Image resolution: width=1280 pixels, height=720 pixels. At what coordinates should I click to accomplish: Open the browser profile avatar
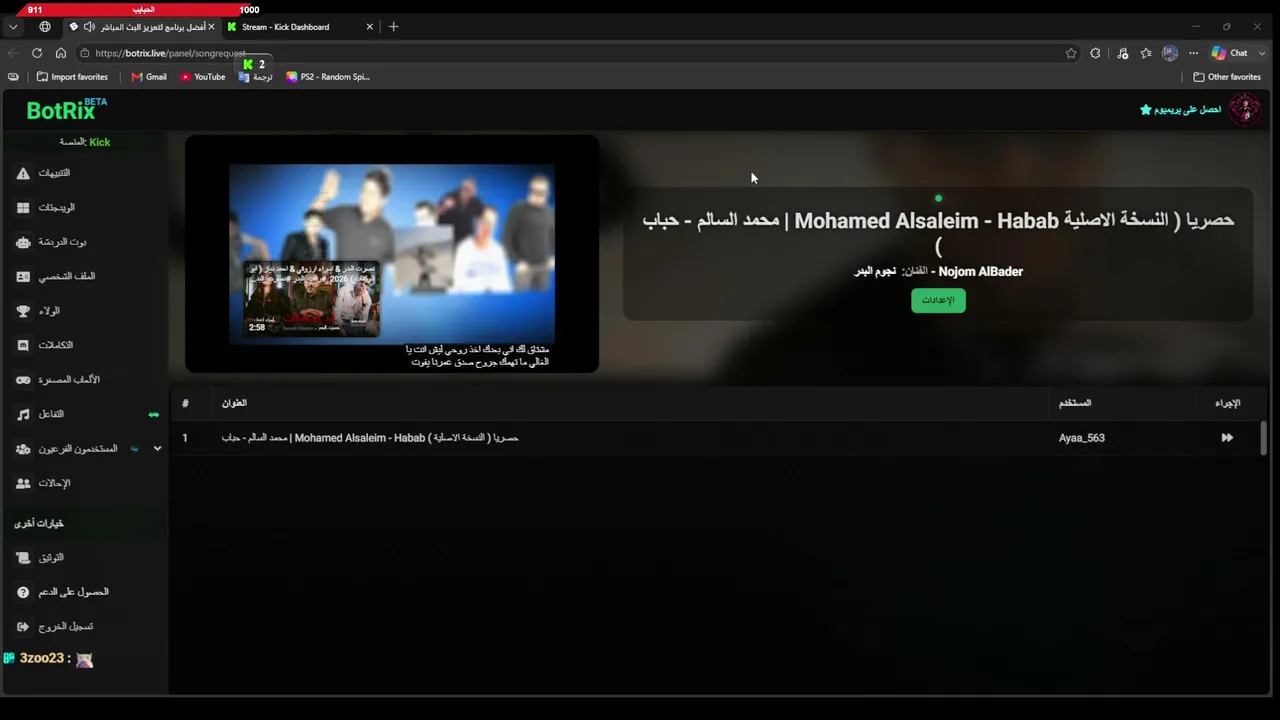coord(1170,53)
